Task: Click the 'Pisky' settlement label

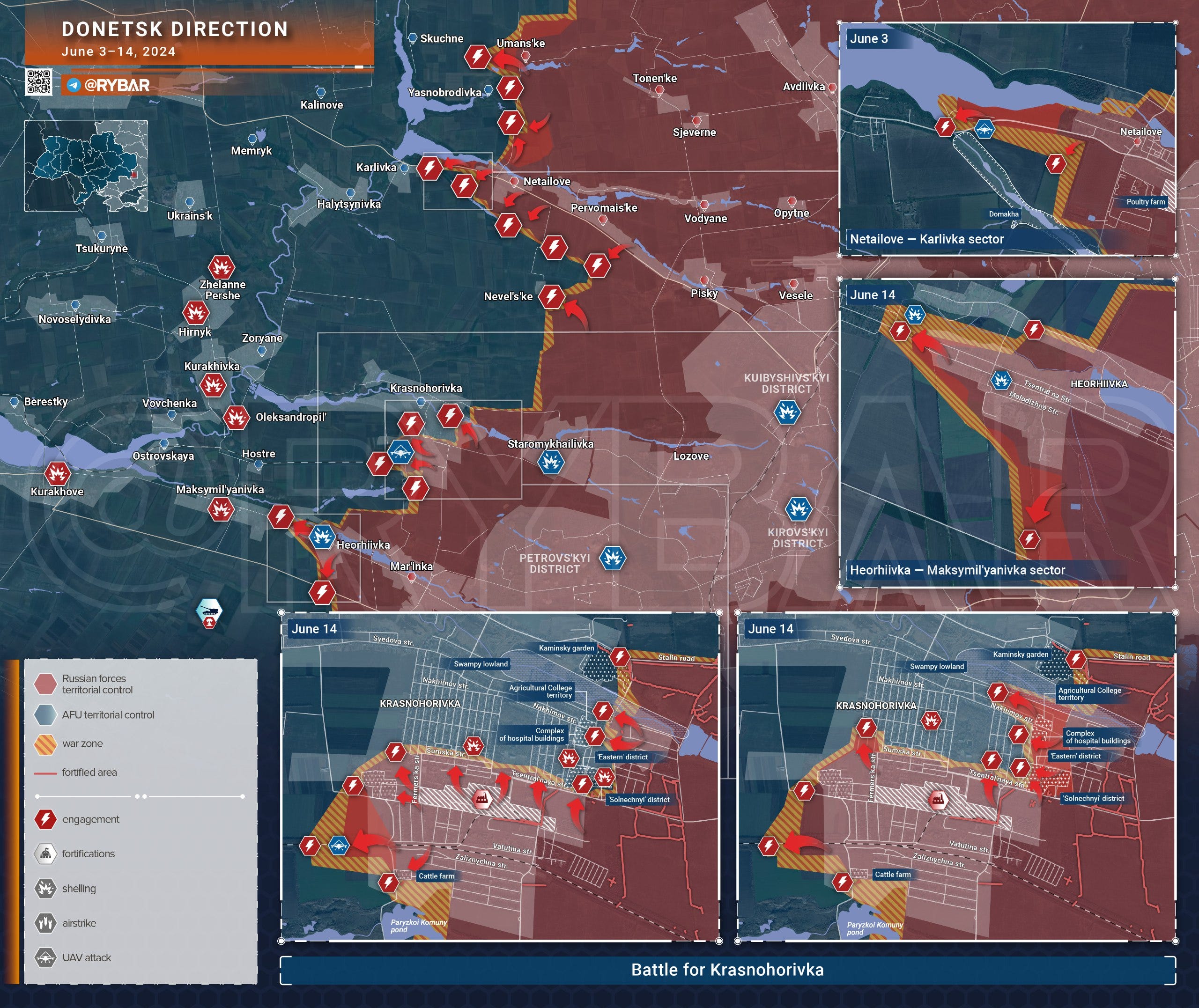Action: click(x=704, y=293)
